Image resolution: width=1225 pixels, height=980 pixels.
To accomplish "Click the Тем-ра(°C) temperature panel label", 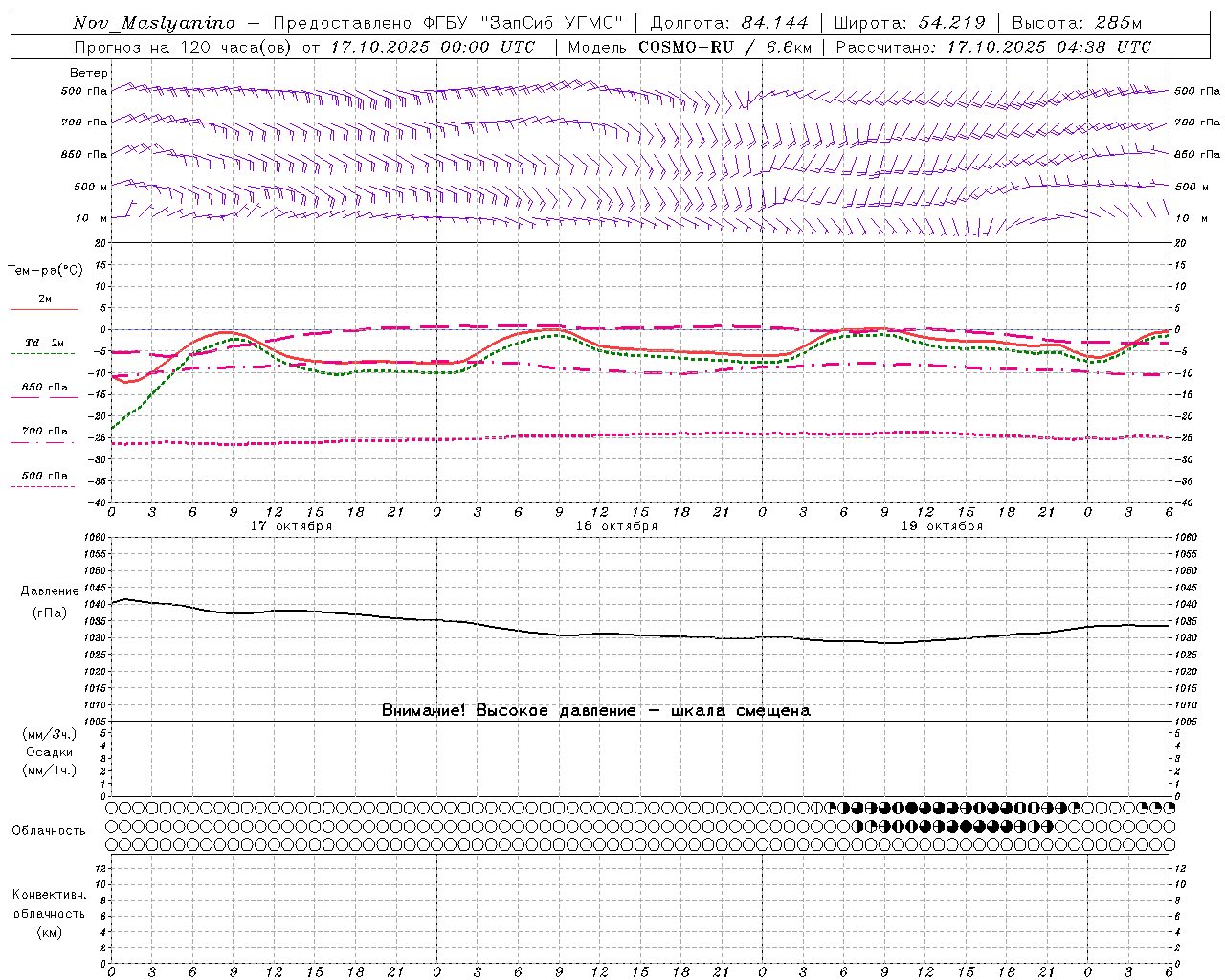I will click(x=45, y=271).
